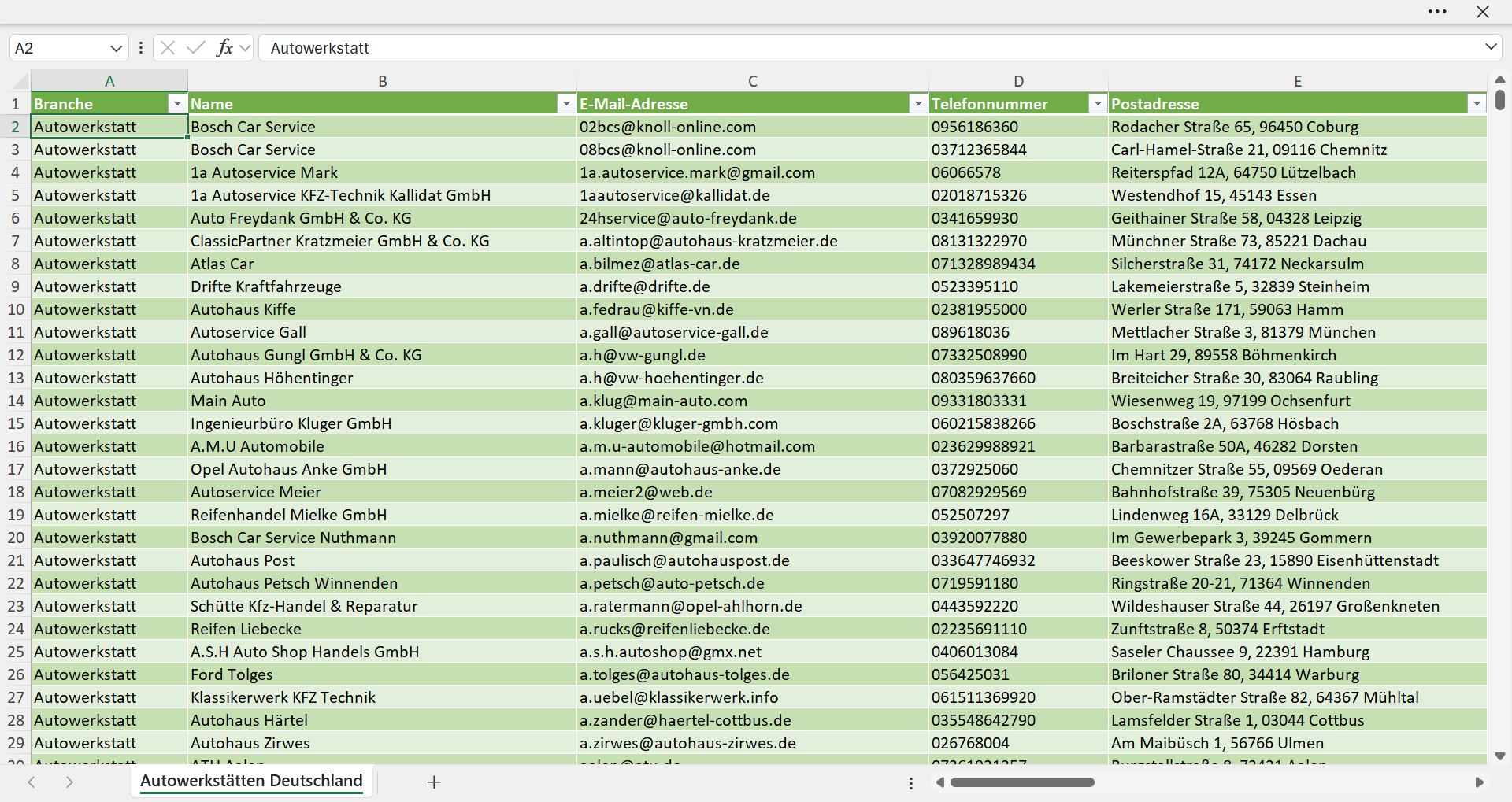Open the Branche column filter dropdown
Viewport: 1512px width, 802px height.
(177, 104)
